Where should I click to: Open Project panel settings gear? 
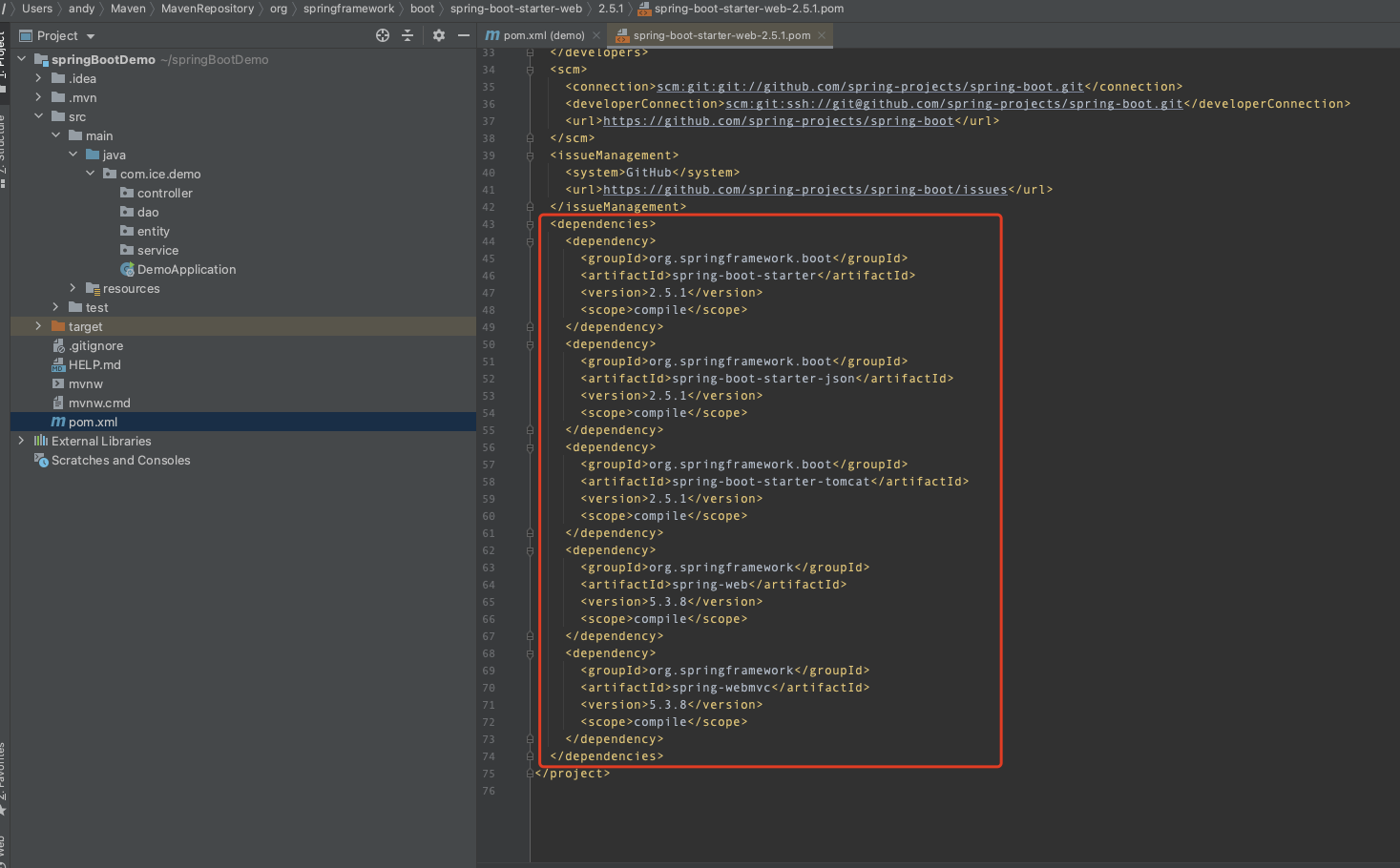[x=439, y=35]
